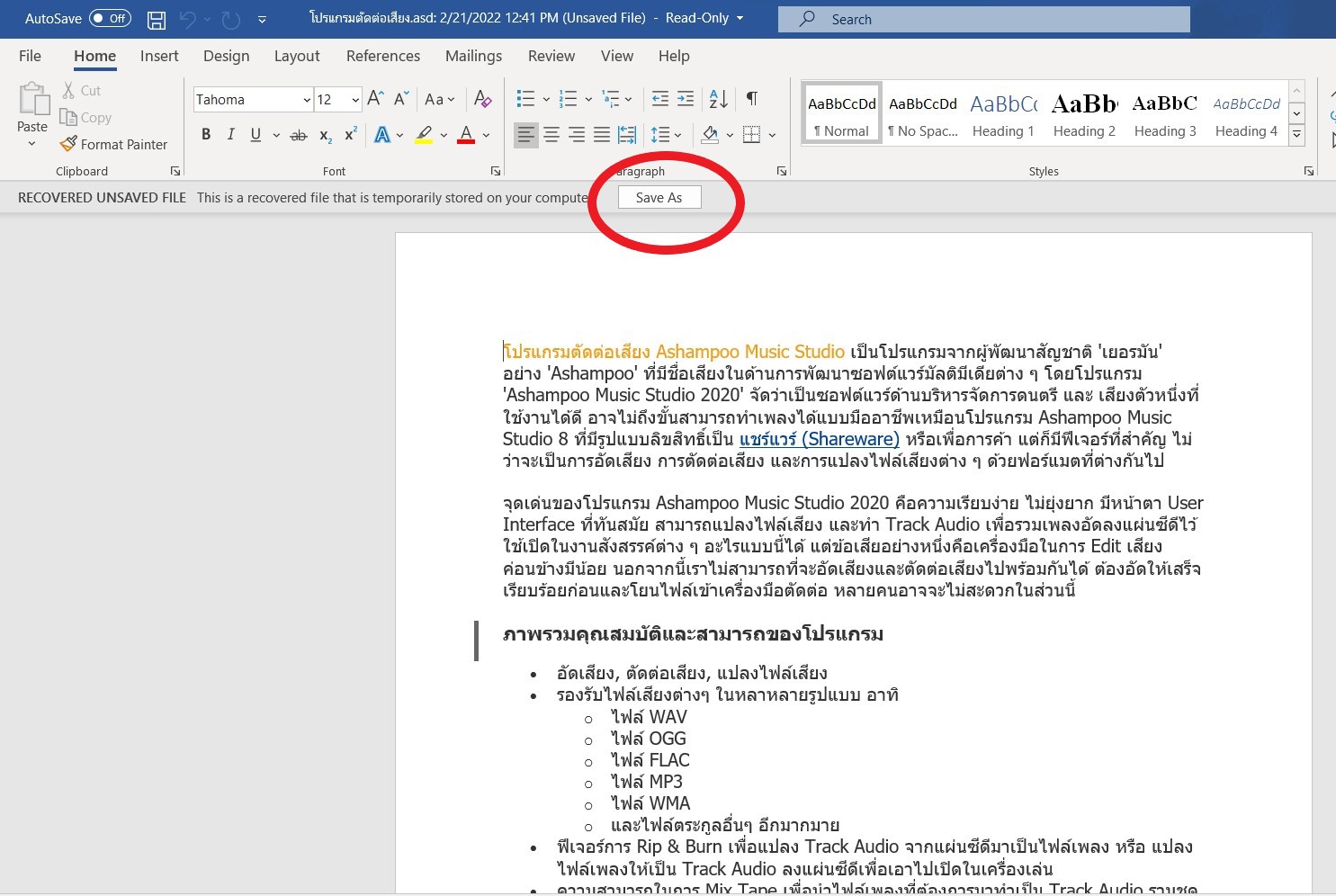Switch to the References tab
The image size is (1336, 896).
coord(382,56)
